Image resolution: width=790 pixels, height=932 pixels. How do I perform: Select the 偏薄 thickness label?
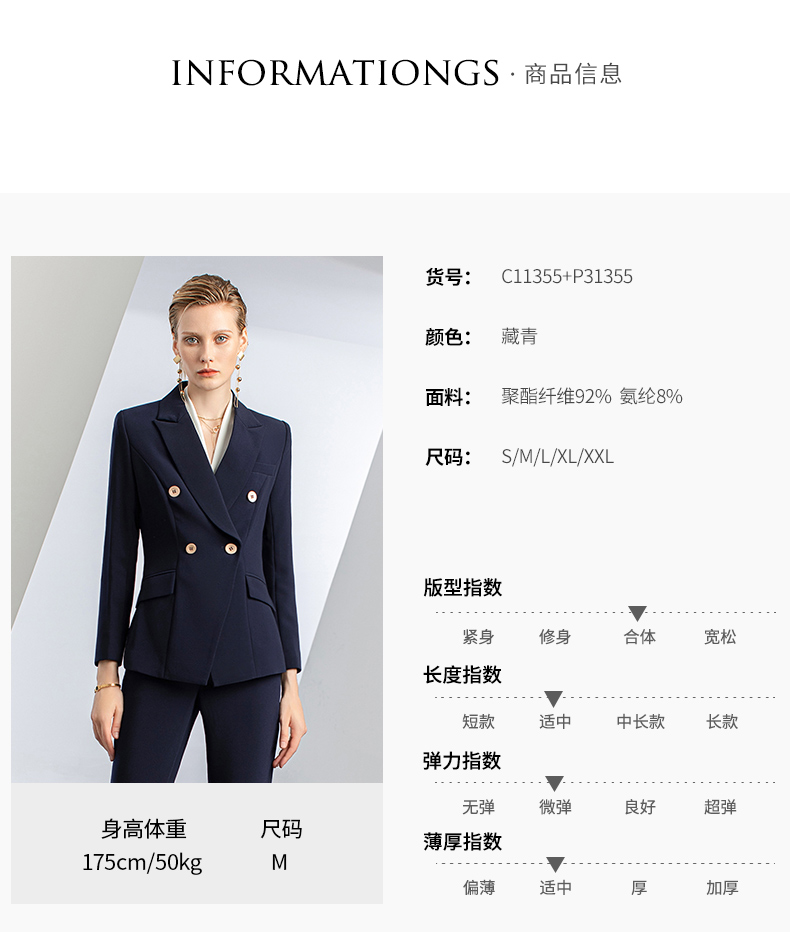479,888
